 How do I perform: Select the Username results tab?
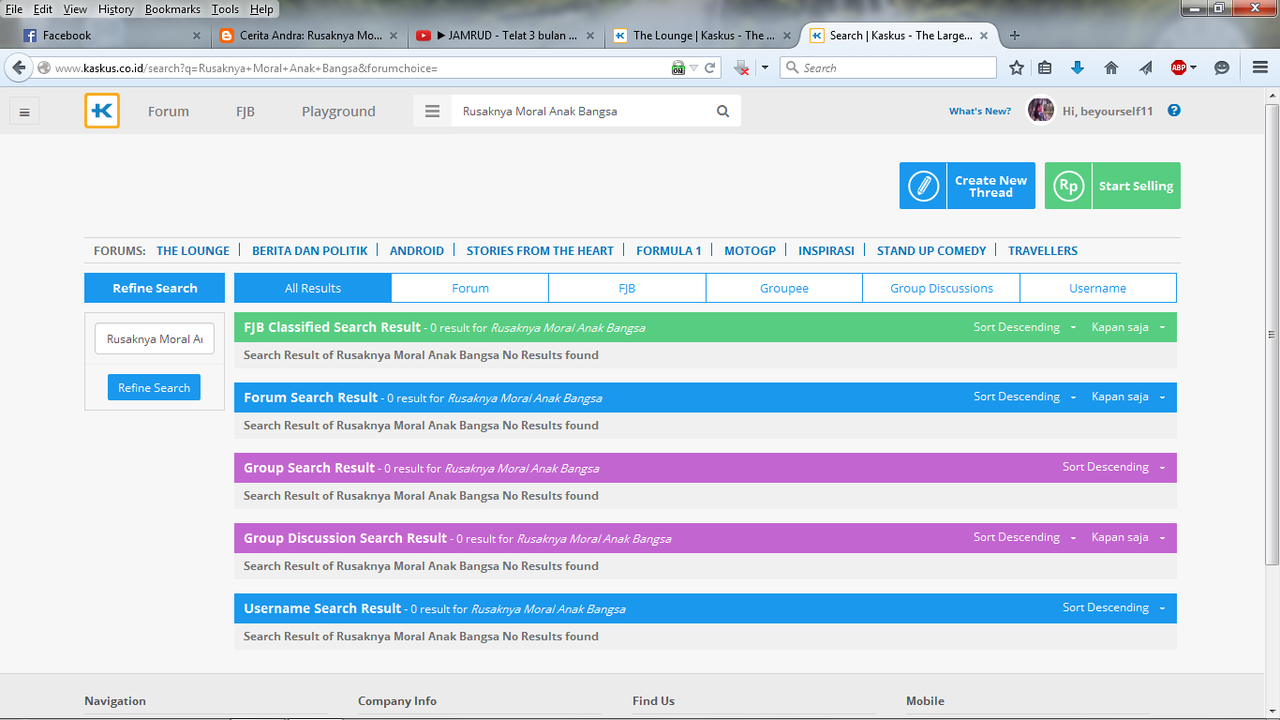point(1098,288)
